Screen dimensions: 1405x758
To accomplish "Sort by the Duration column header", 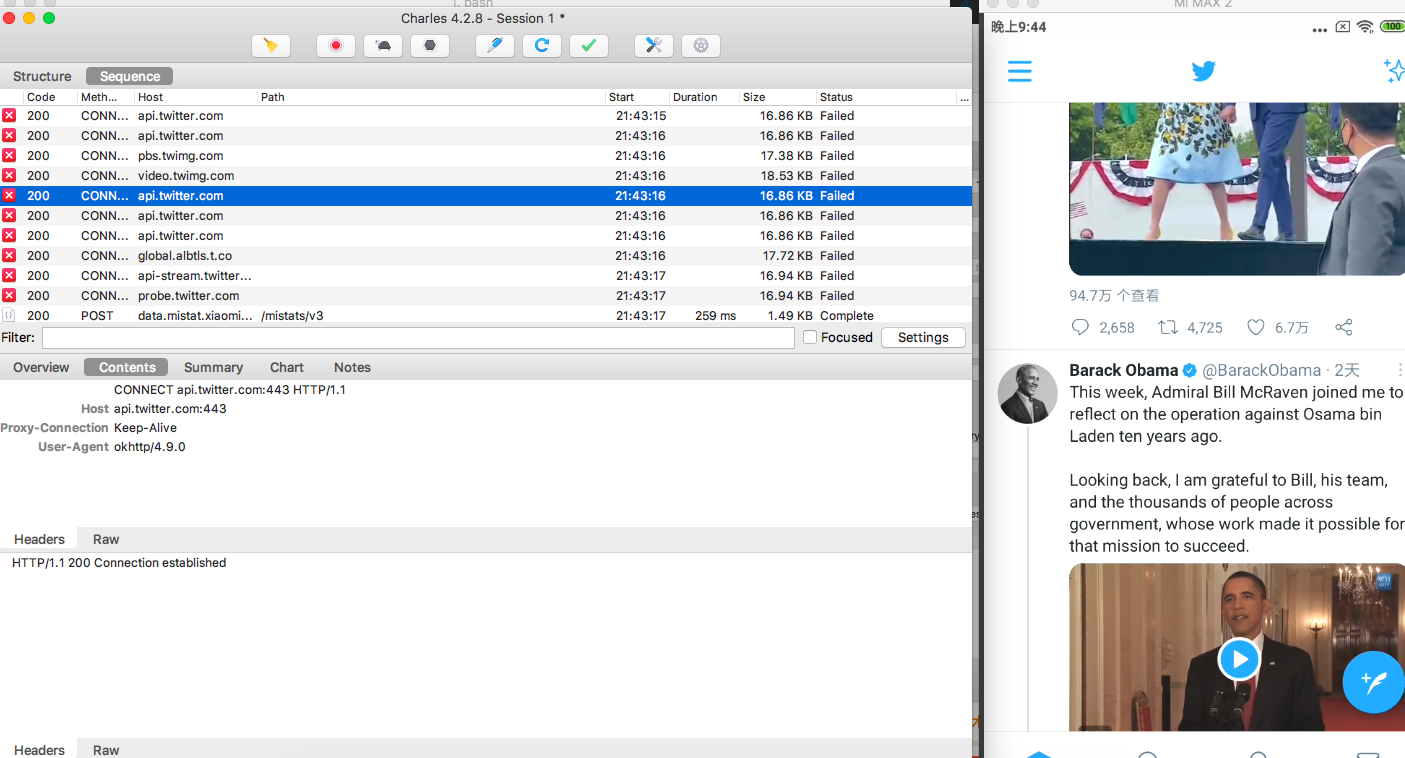I will click(705, 97).
